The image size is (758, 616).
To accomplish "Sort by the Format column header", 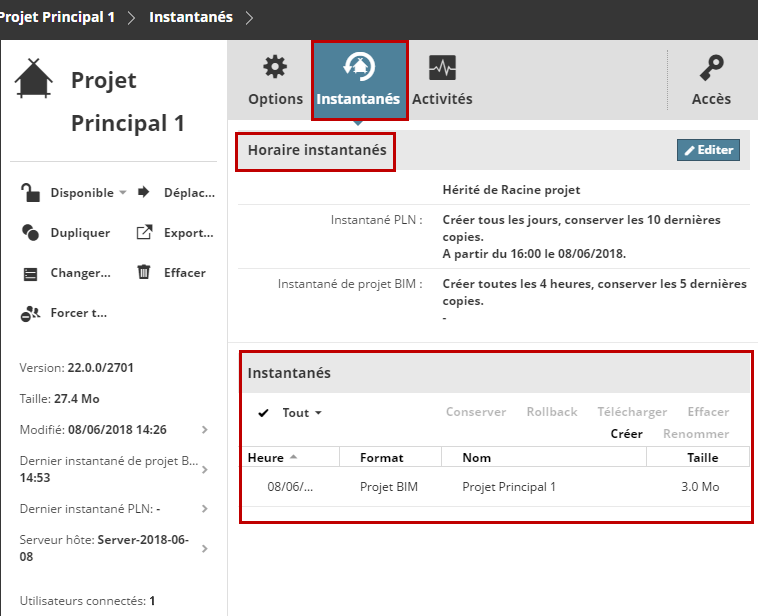I will (x=381, y=457).
